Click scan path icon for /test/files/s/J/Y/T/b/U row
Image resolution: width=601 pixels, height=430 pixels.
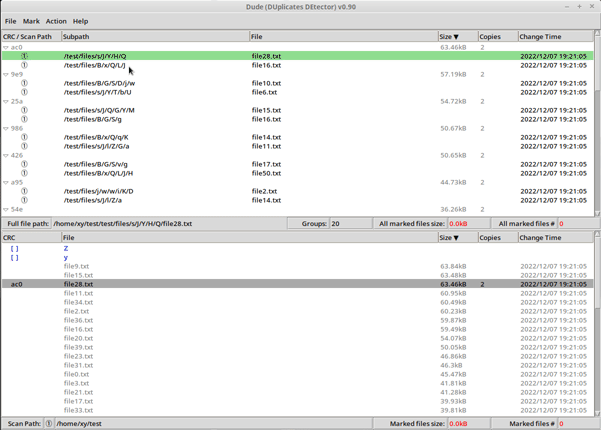click(x=24, y=92)
